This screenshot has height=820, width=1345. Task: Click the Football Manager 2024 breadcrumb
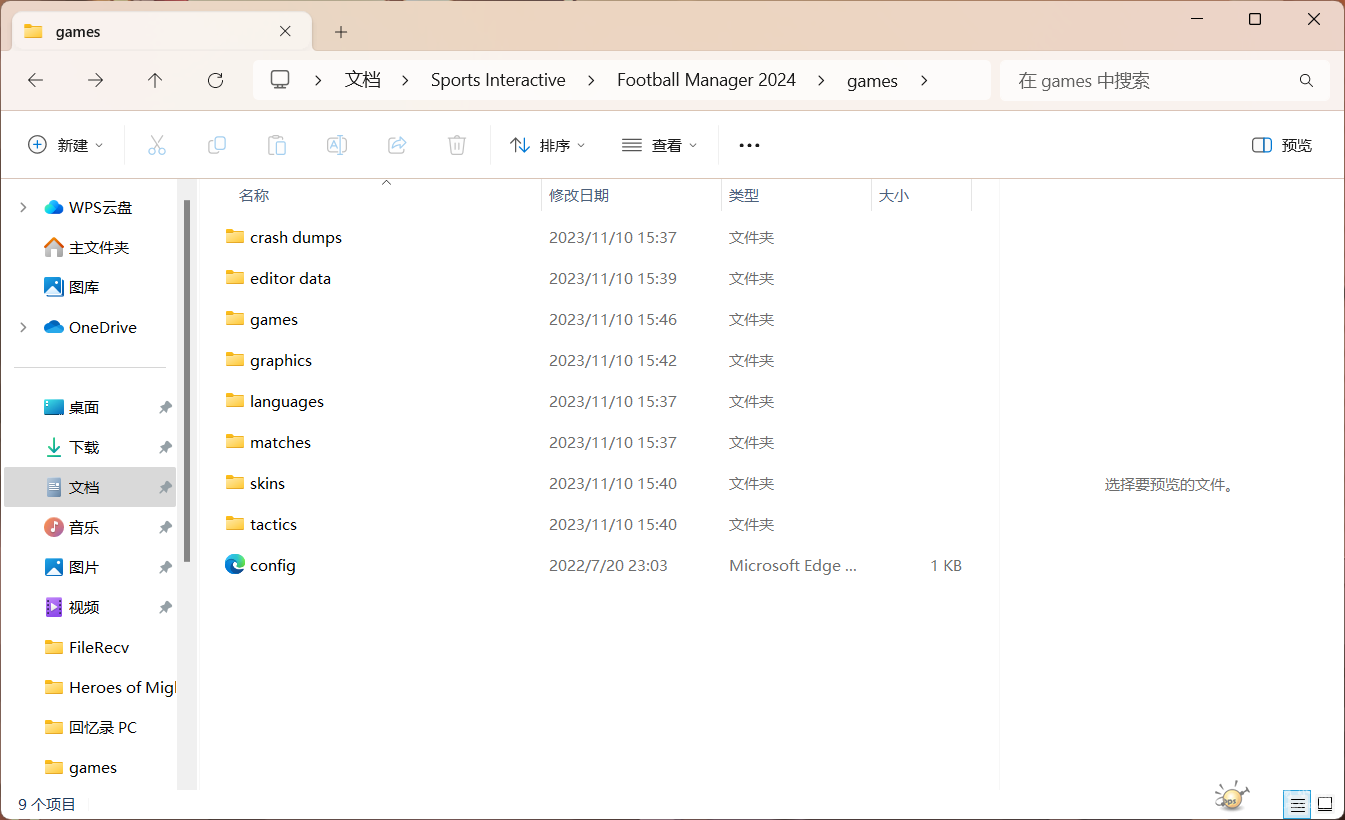(x=706, y=80)
